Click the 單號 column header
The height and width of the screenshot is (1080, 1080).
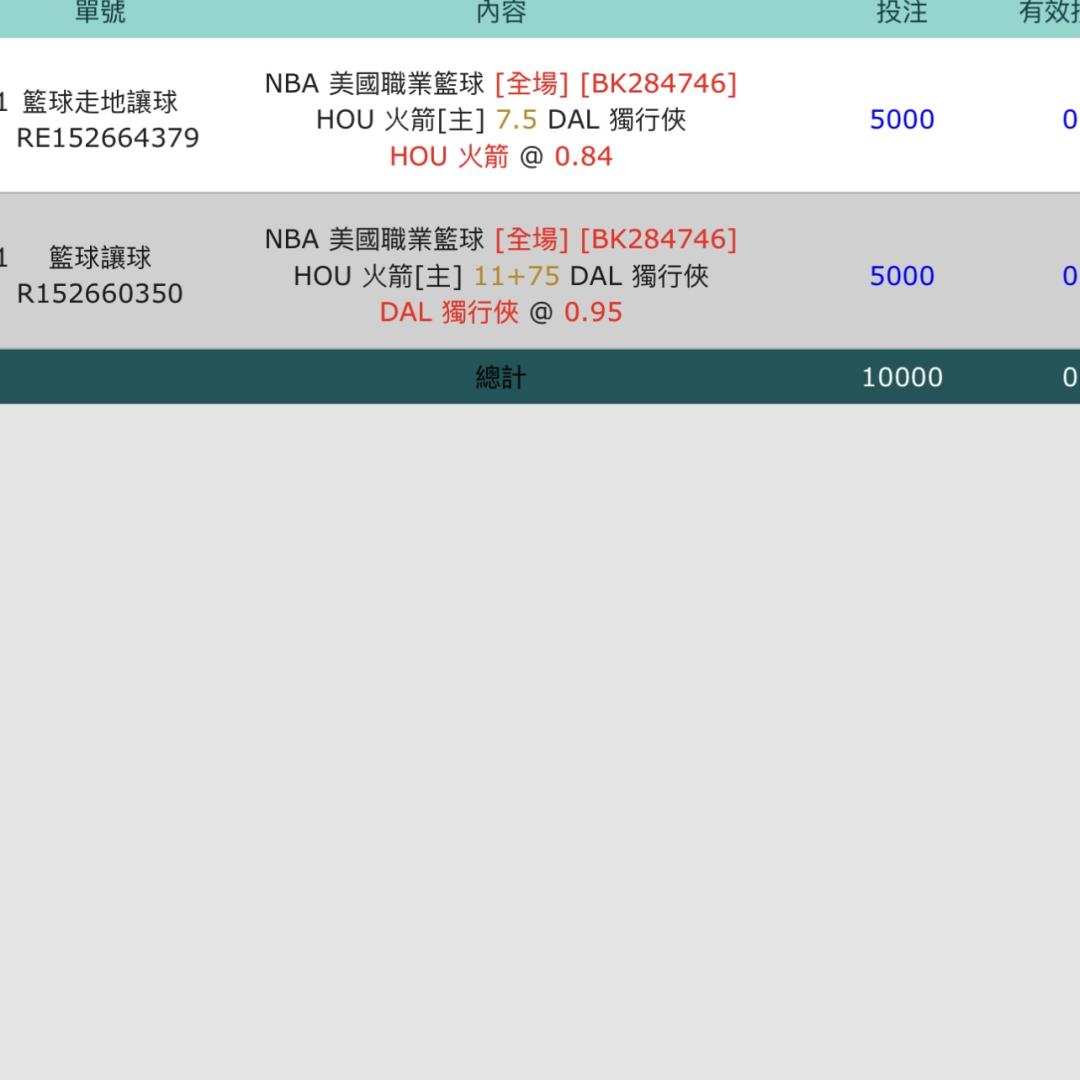[x=100, y=12]
